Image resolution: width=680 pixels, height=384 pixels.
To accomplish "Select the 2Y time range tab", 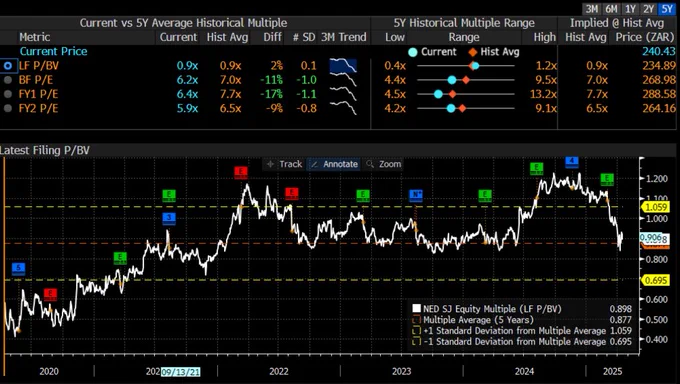I will (648, 9).
